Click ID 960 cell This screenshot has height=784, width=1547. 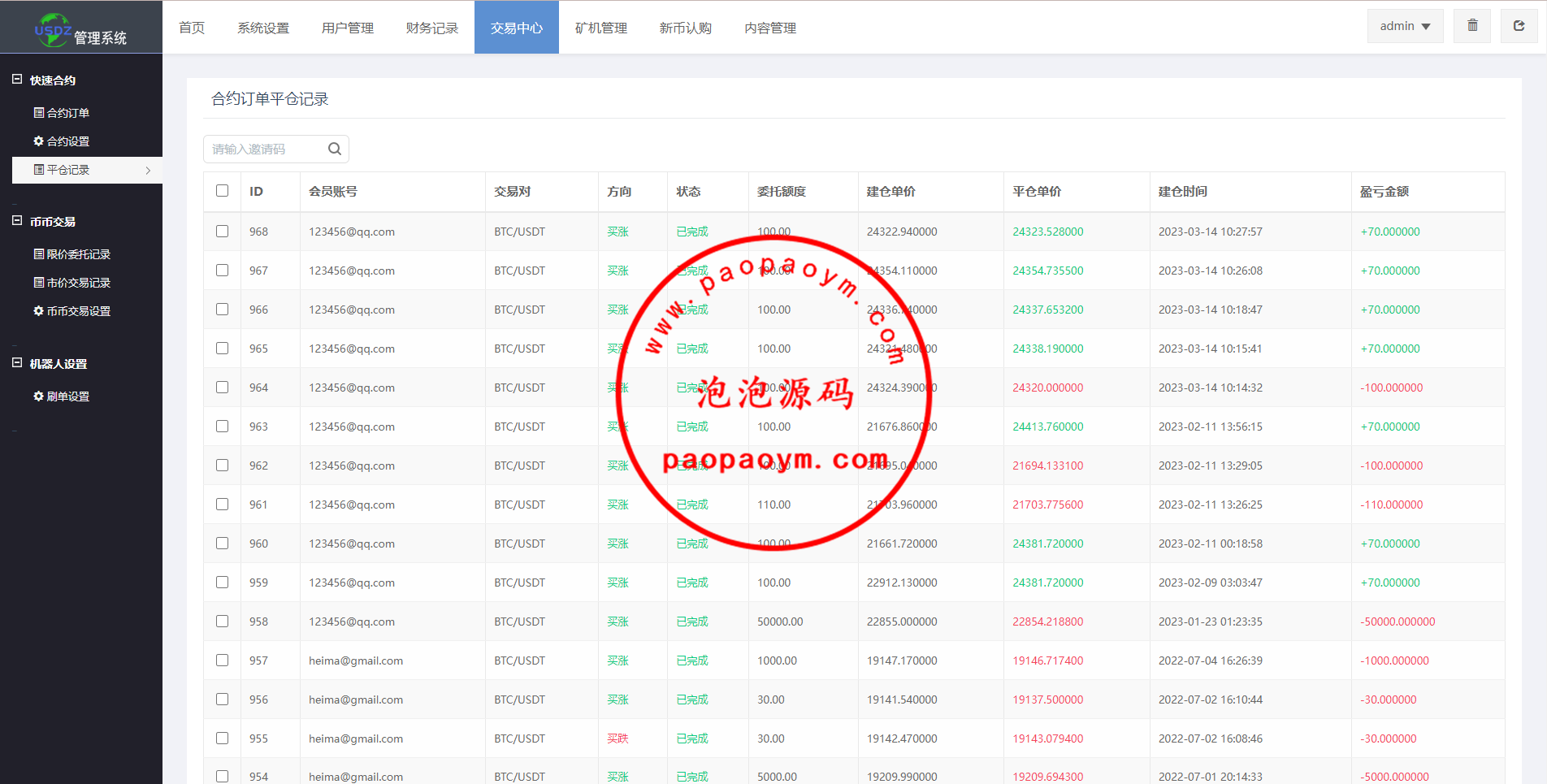258,544
